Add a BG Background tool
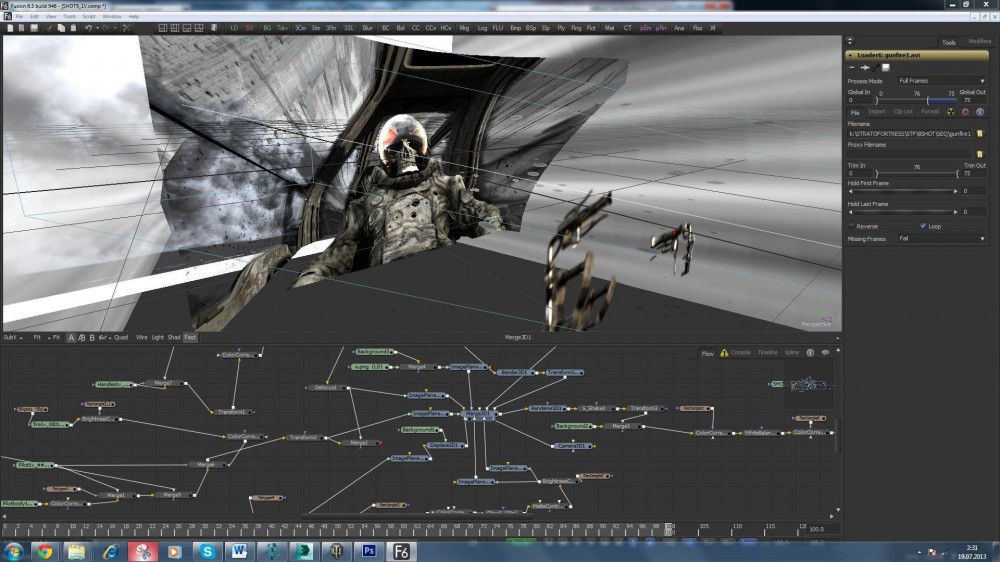The height and width of the screenshot is (562, 1000). click(x=267, y=28)
